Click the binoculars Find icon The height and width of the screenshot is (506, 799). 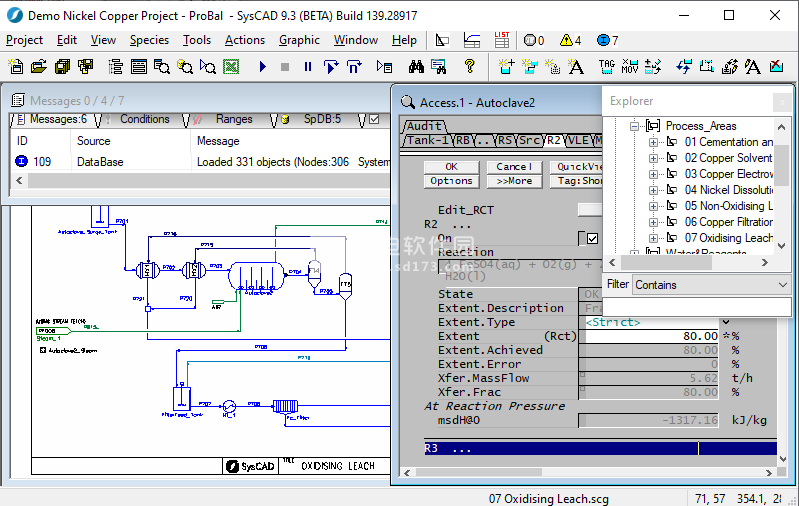[416, 66]
